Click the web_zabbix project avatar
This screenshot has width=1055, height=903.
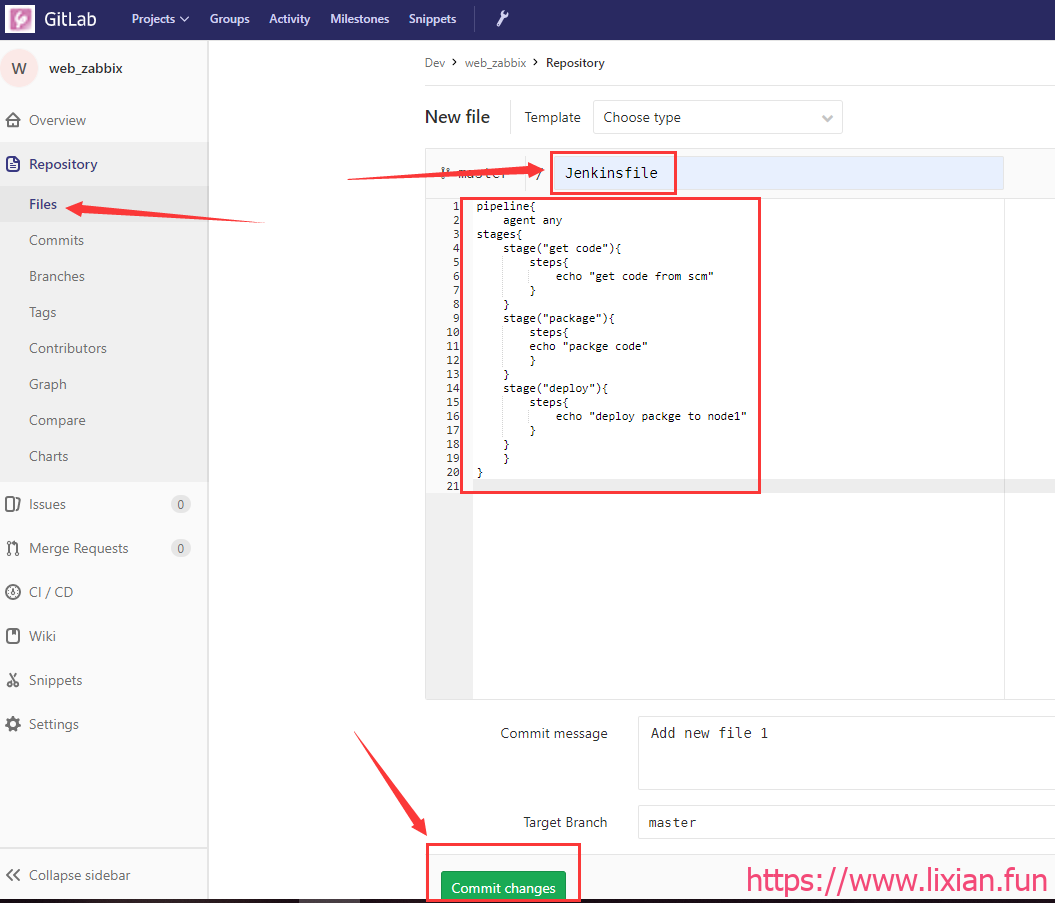point(19,69)
